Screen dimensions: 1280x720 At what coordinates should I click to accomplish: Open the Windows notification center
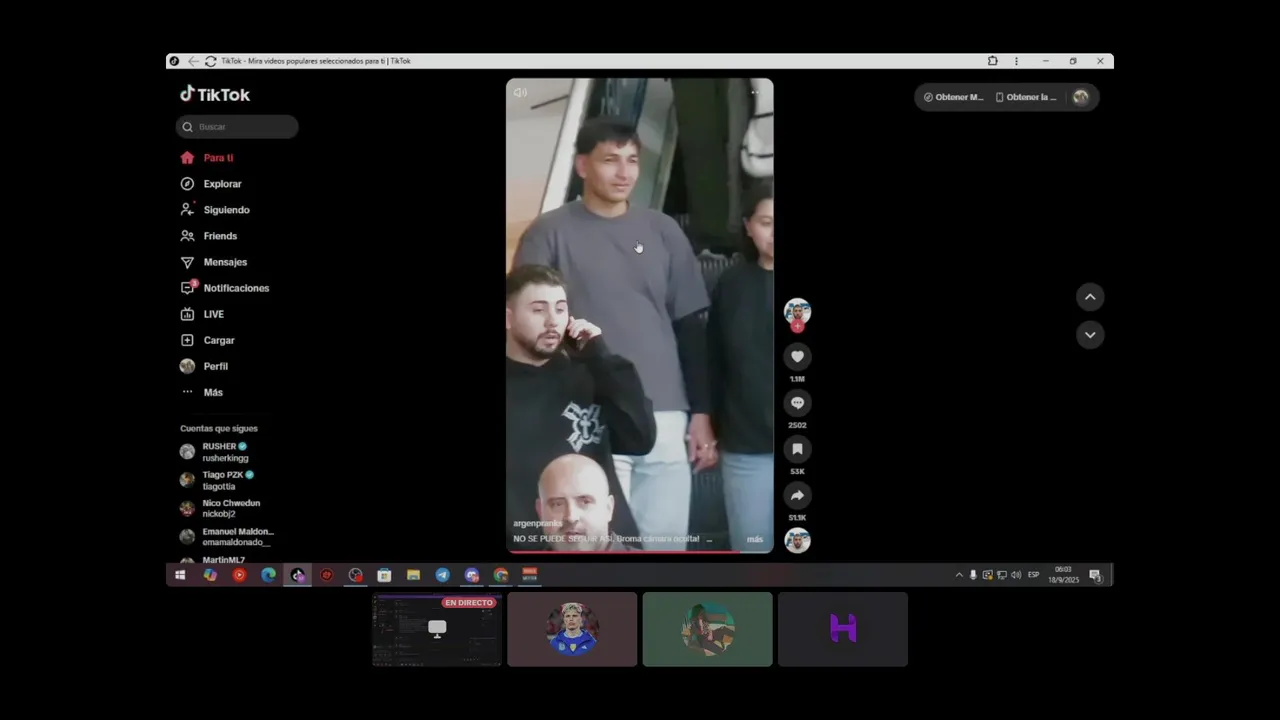click(1095, 575)
